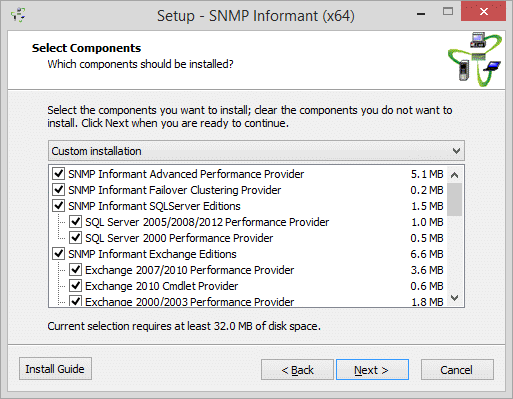Uncheck SQL Server 2005/2008/2012 Performance Provider
Viewport: 513px width, 399px height.
76,222
